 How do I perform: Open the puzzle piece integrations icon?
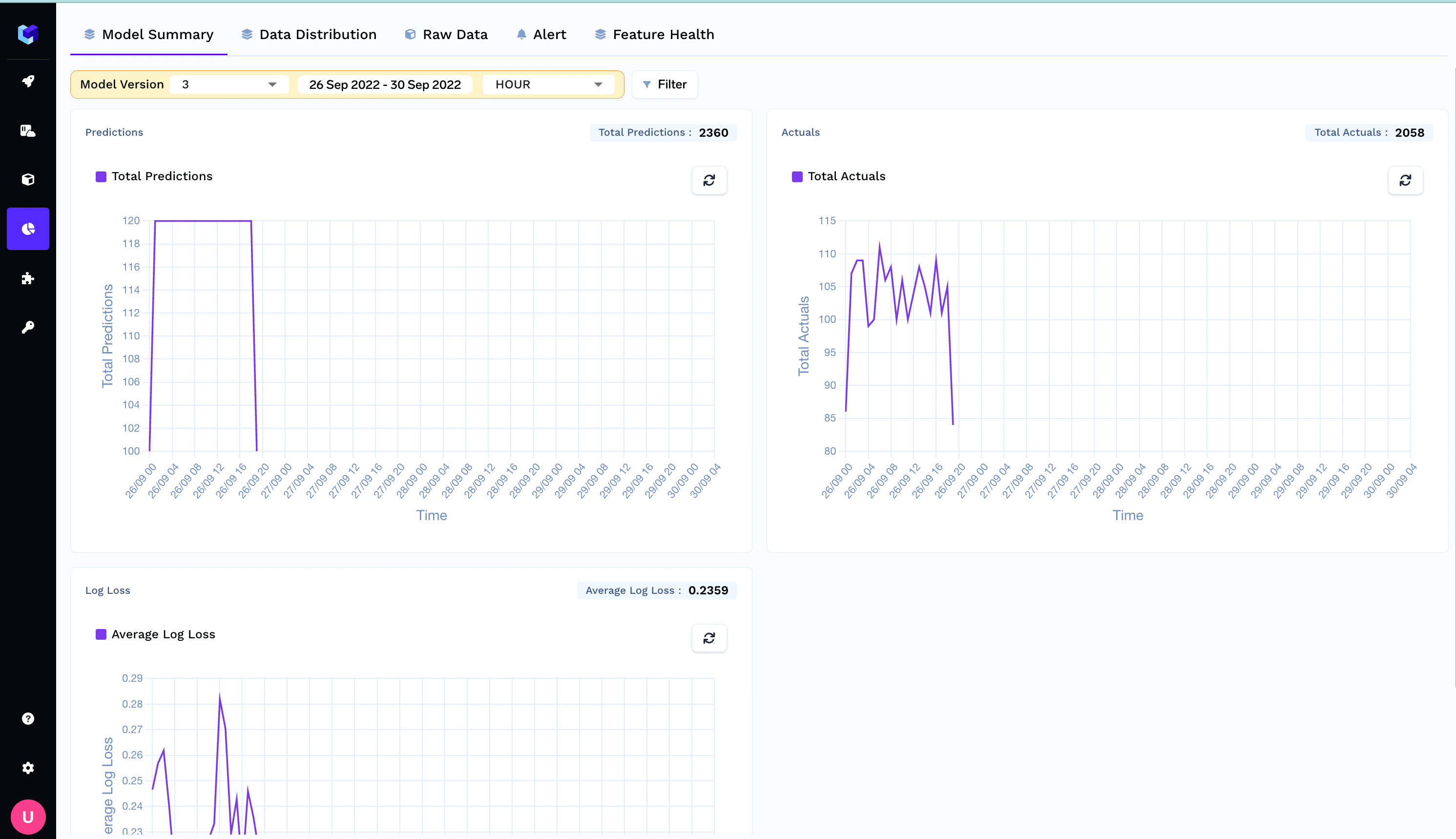tap(28, 279)
